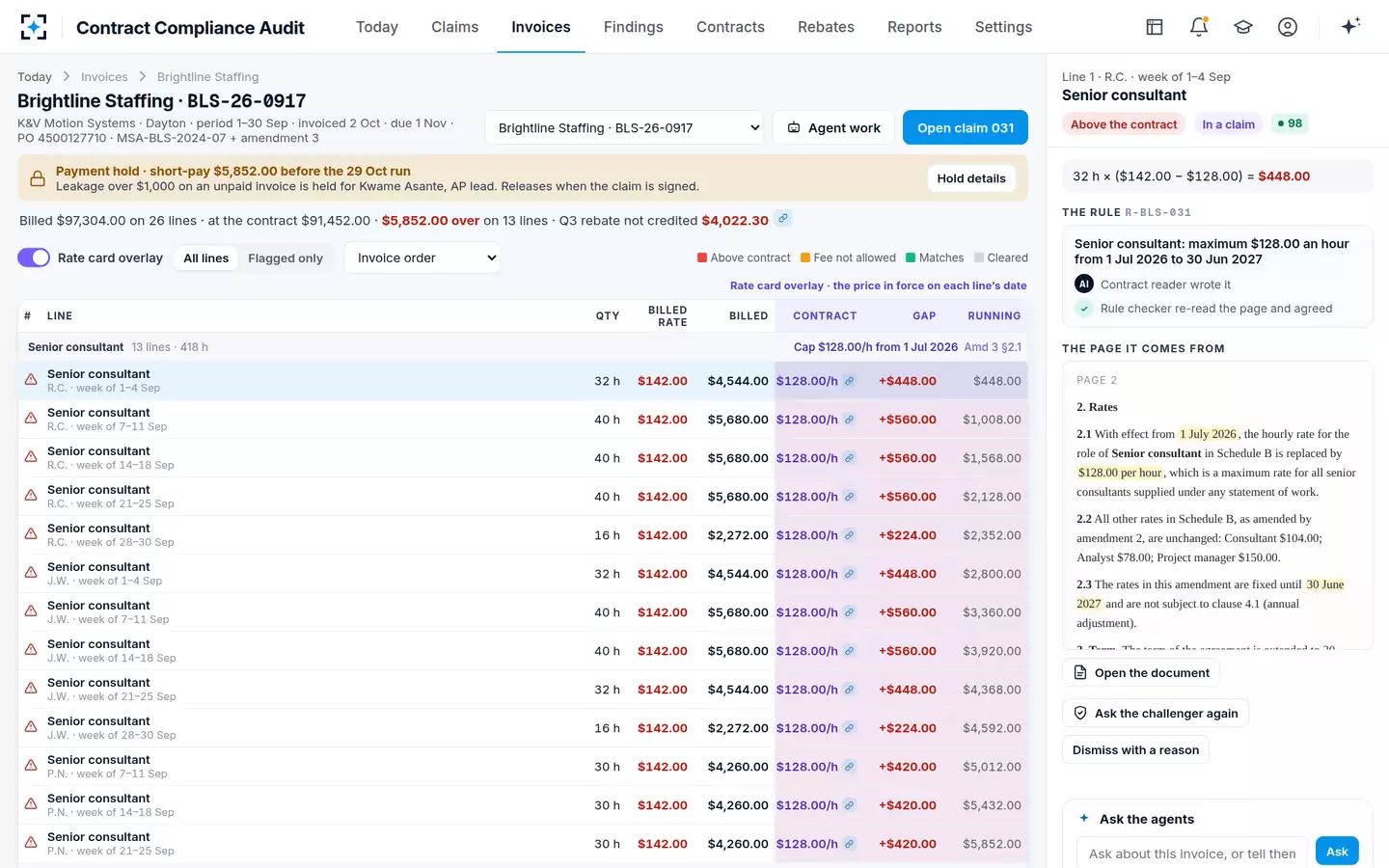Open the Contracts tab
Image resolution: width=1389 pixels, height=868 pixels.
tap(730, 27)
